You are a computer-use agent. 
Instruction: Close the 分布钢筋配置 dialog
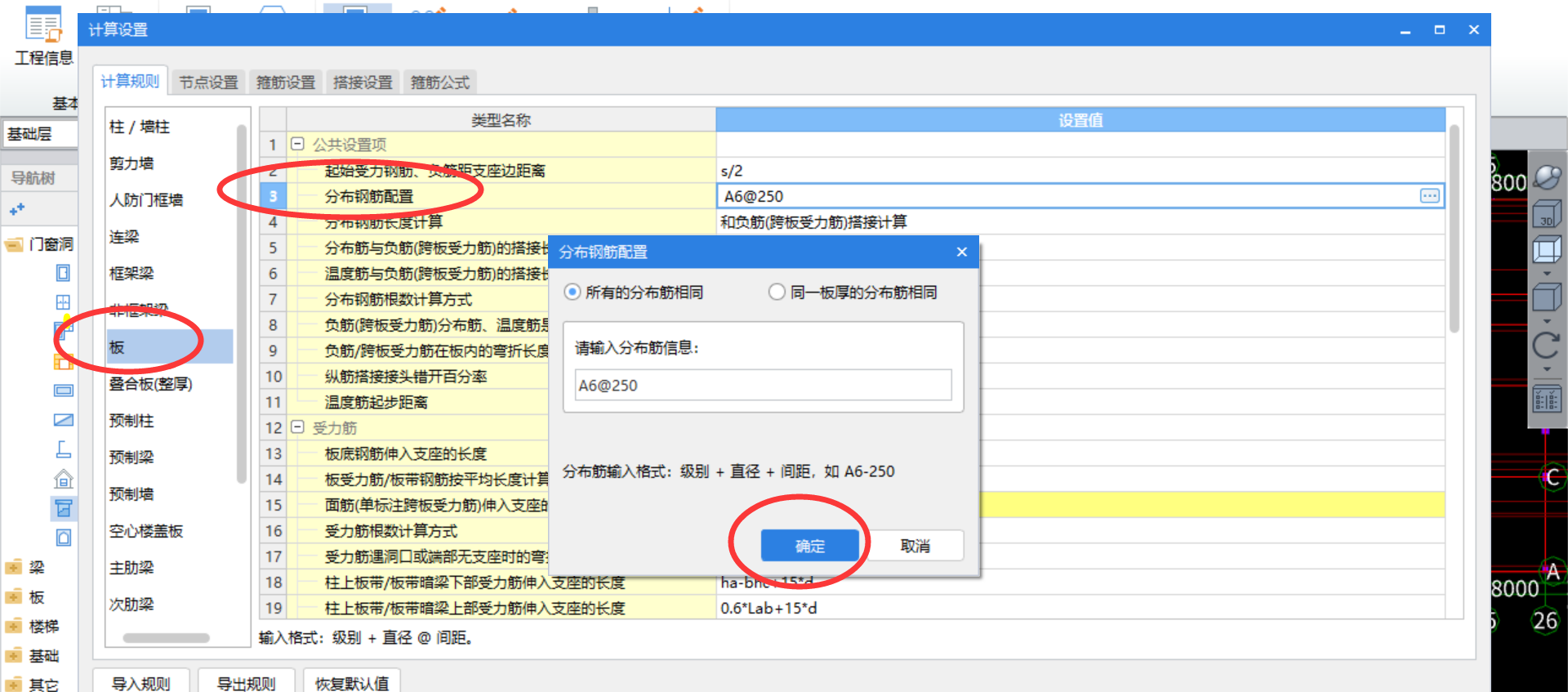[x=962, y=252]
